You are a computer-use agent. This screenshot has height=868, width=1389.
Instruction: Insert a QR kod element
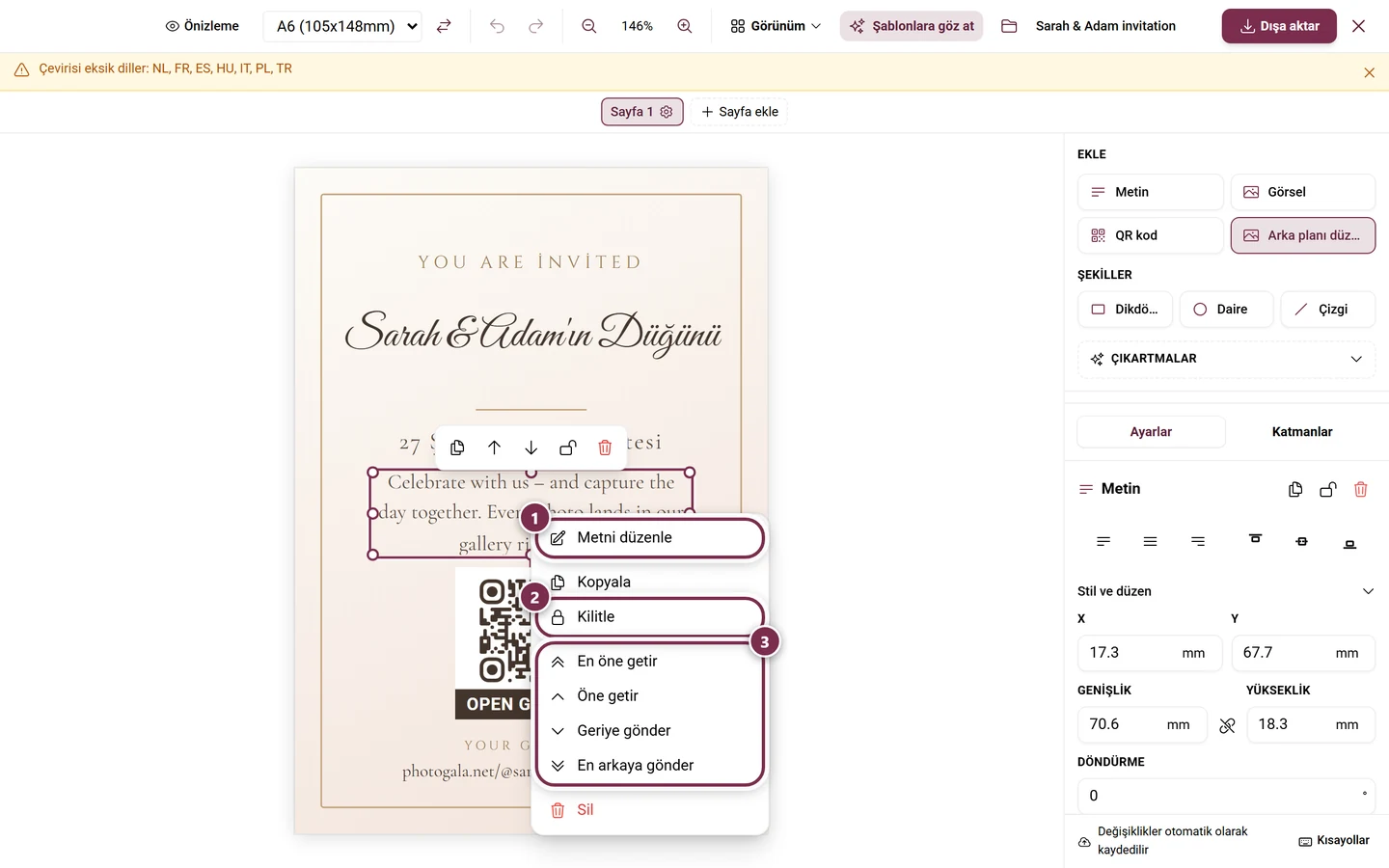1150,235
